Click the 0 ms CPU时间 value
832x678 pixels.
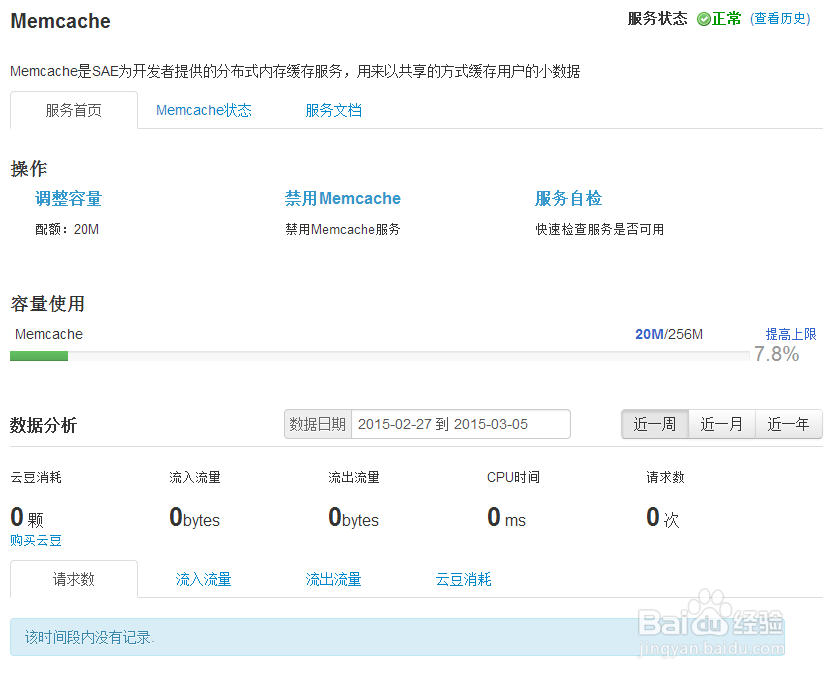click(x=506, y=517)
